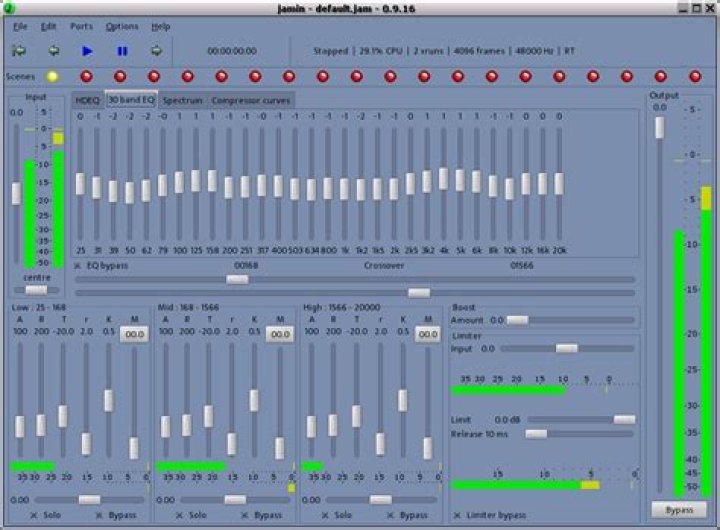
Task: Click the Low band stereo balance slider at 0.00
Action: 90,500
